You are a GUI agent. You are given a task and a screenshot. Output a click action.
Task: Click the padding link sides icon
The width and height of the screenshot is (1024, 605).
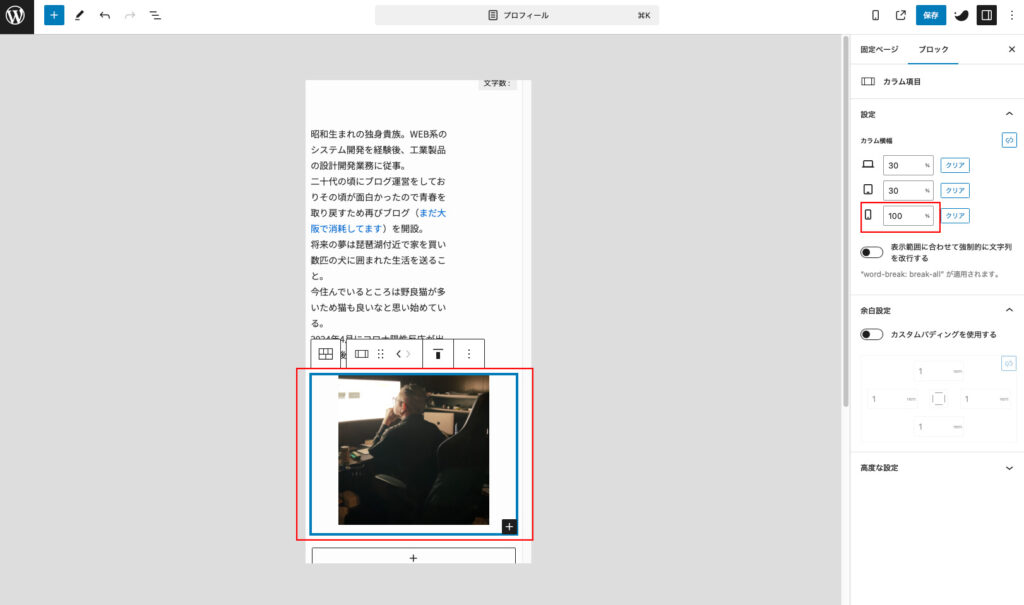coord(1008,364)
